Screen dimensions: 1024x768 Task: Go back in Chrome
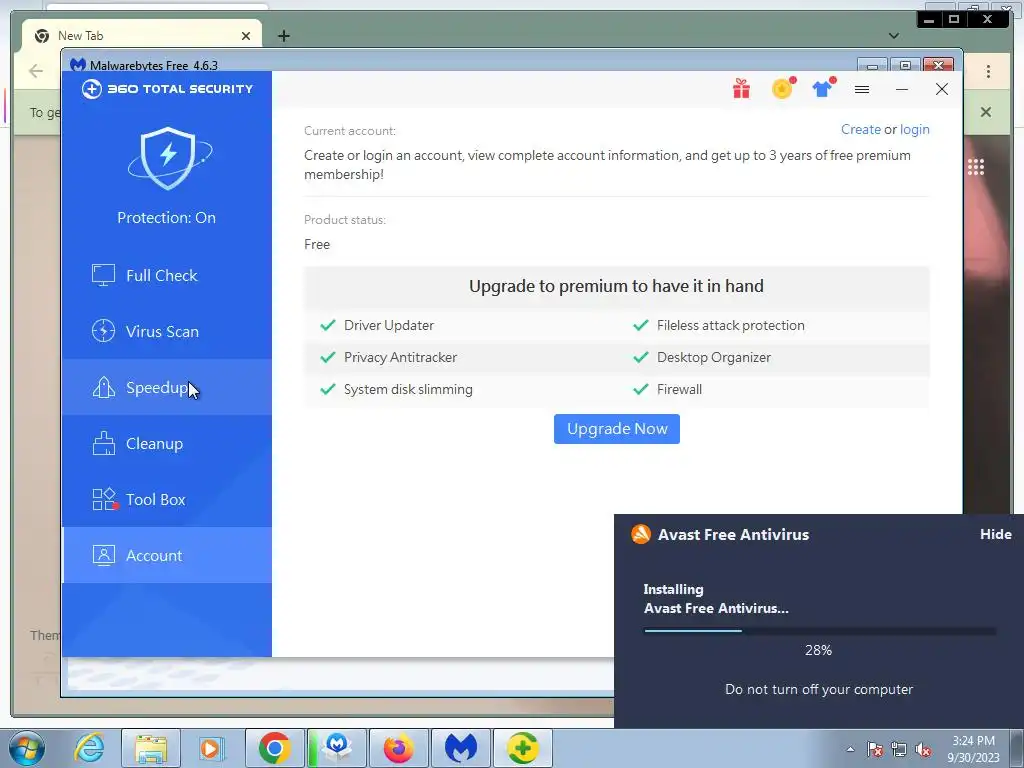tap(36, 71)
